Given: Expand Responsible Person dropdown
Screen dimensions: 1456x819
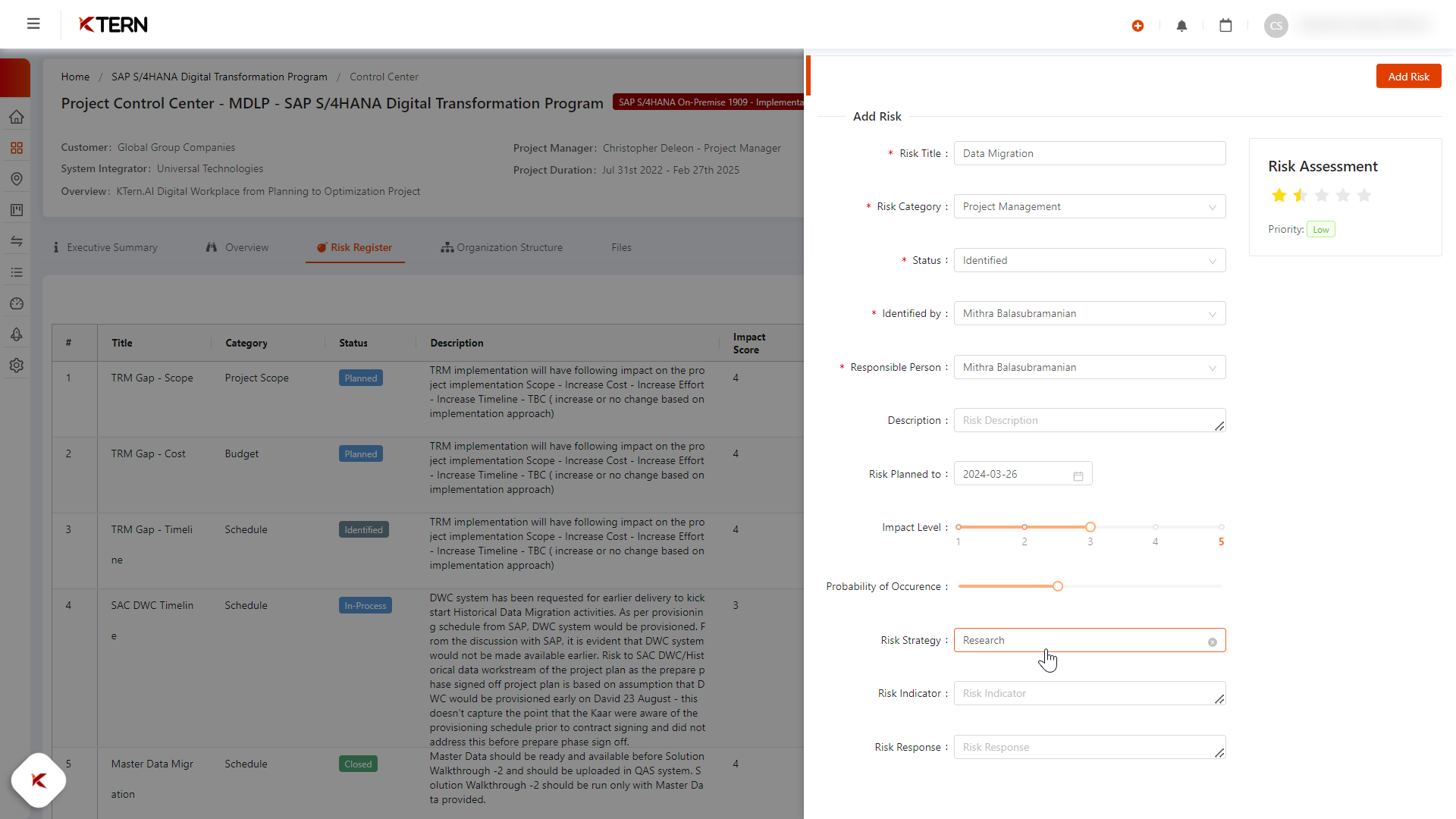Looking at the screenshot, I should (x=1090, y=368).
